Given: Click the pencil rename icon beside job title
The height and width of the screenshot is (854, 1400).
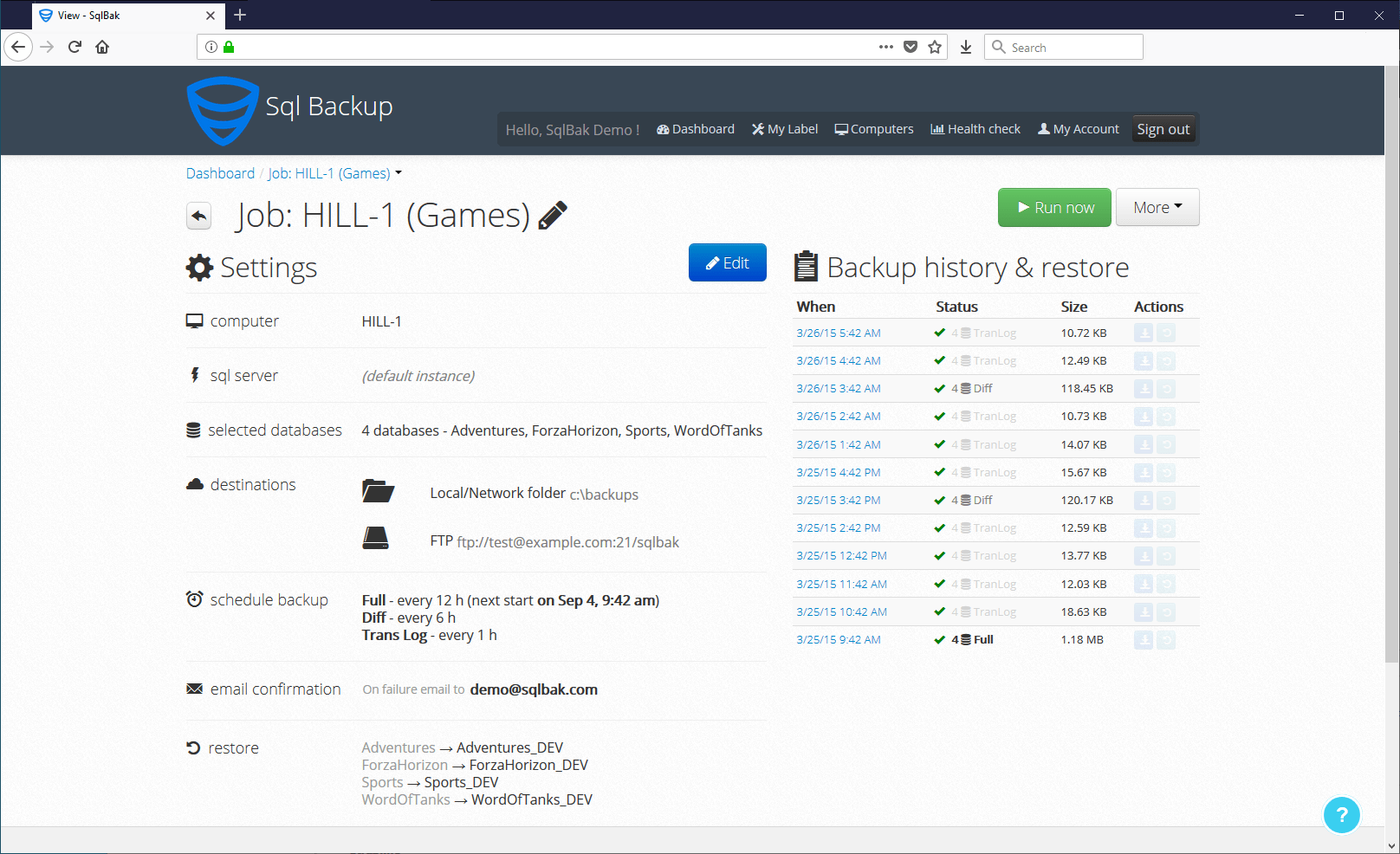Looking at the screenshot, I should (553, 215).
